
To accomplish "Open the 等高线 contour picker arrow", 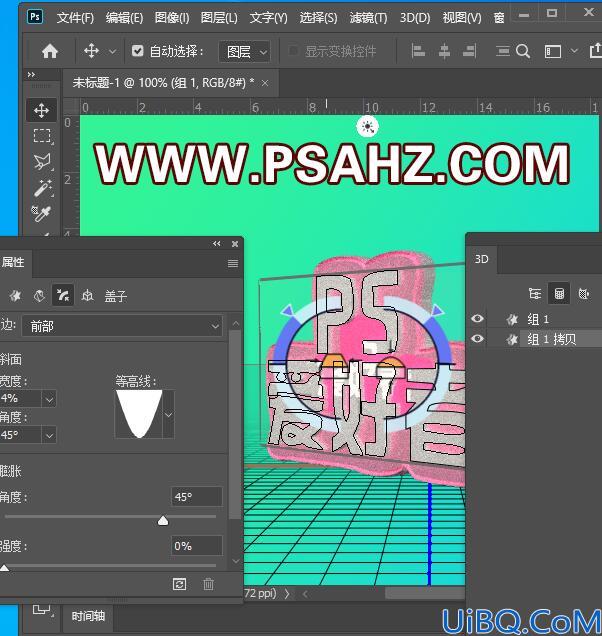I will (x=168, y=415).
